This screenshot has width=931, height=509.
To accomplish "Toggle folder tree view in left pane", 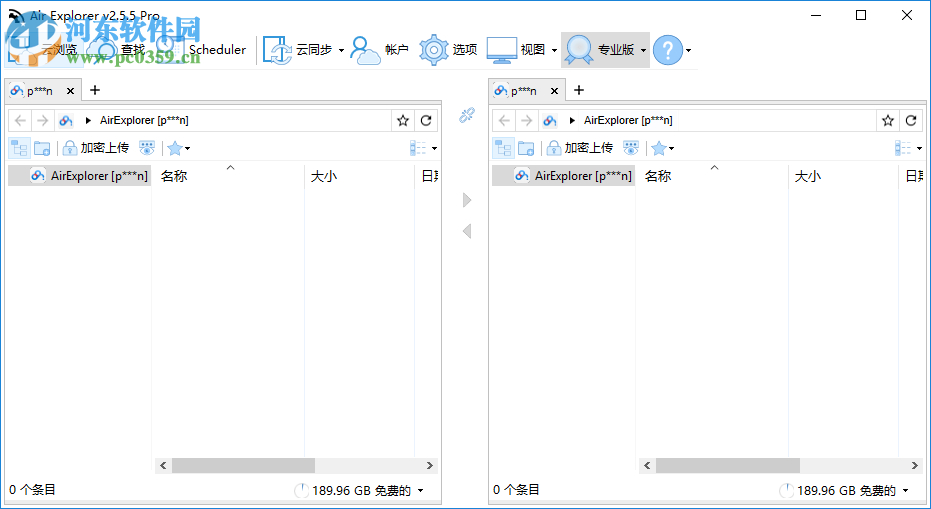I will click(x=20, y=148).
